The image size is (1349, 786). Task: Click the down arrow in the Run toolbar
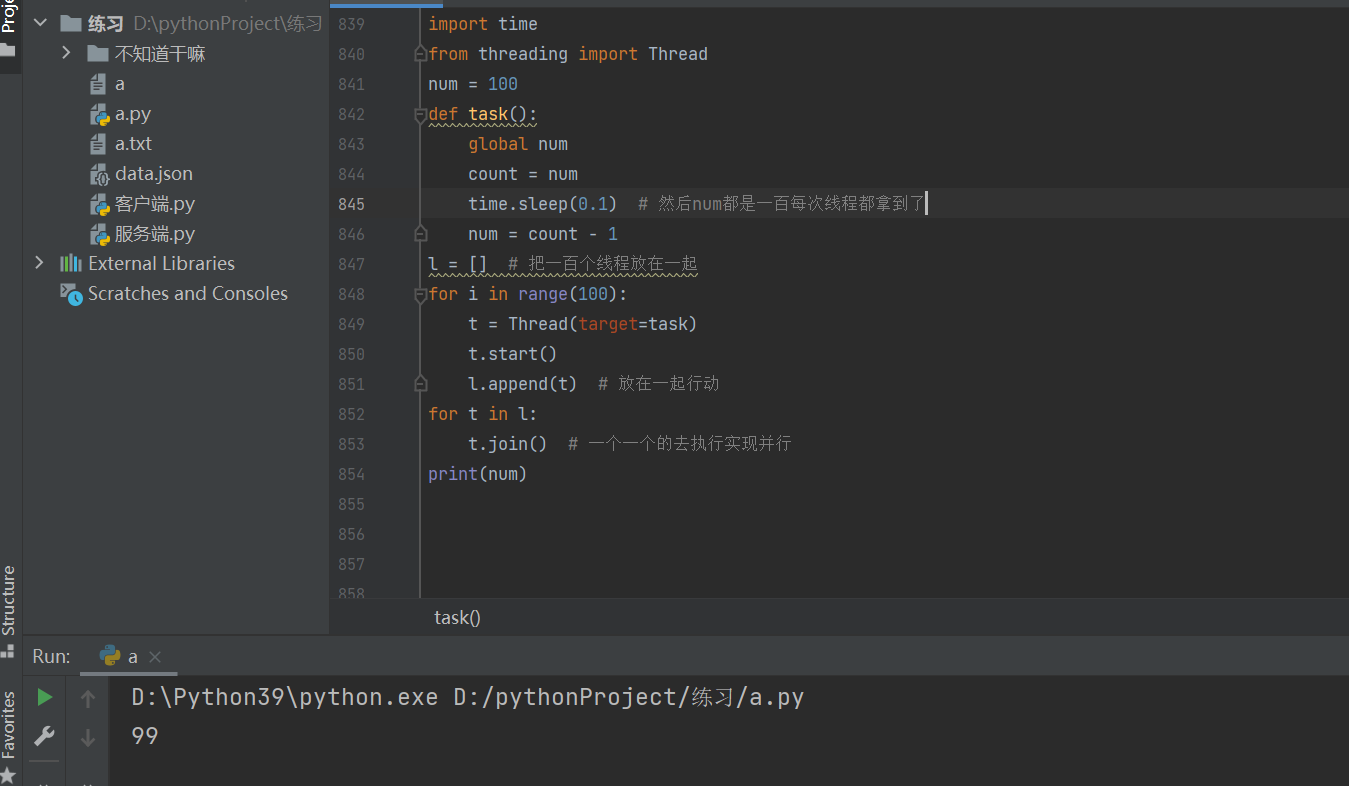tap(88, 738)
